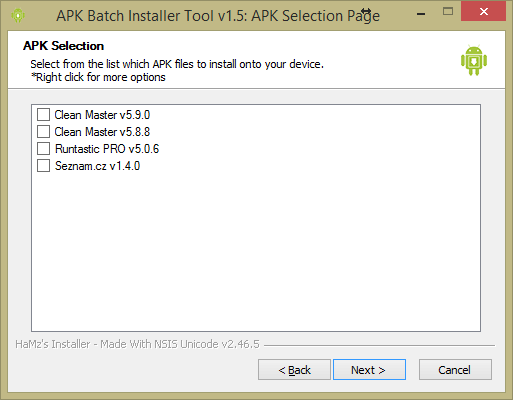The height and width of the screenshot is (400, 513).
Task: Tick the Clean Master v5.8.8 checkbox
Action: pyautogui.click(x=43, y=131)
